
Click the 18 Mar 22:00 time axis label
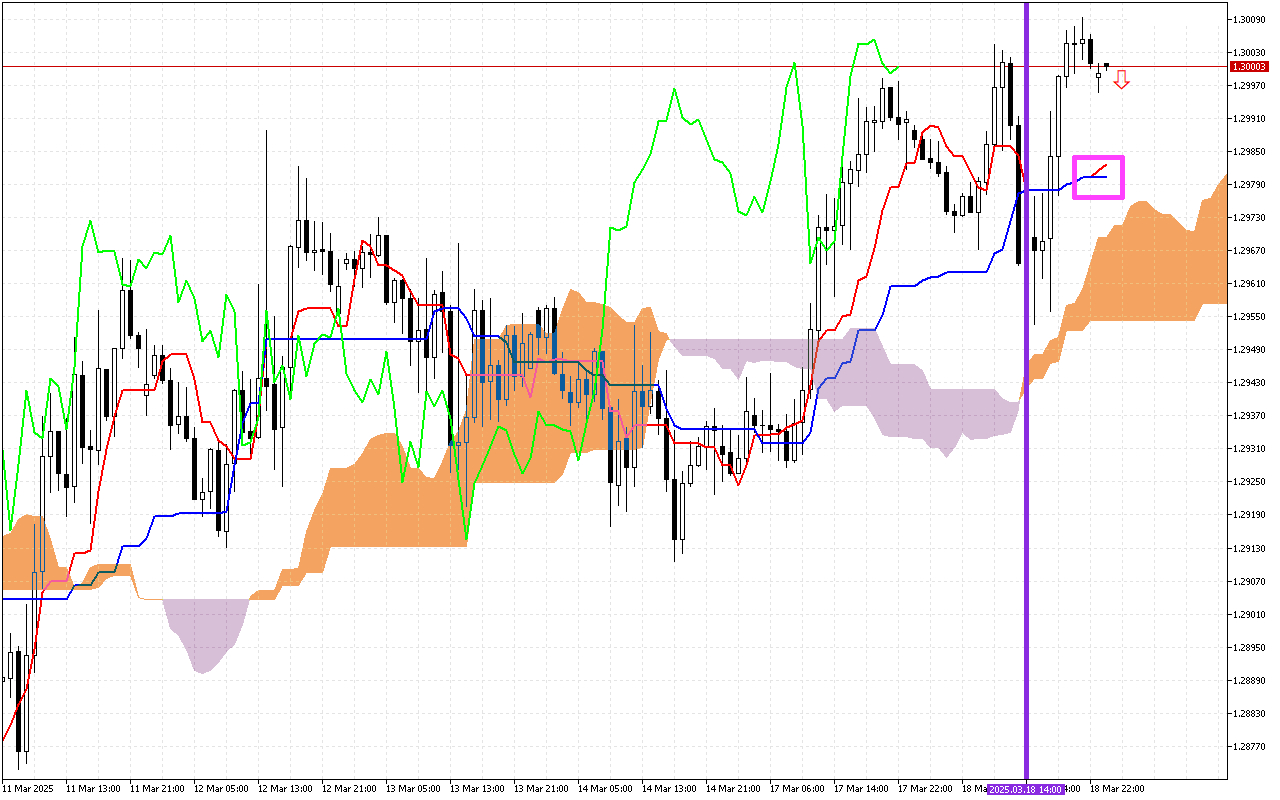pos(1117,789)
